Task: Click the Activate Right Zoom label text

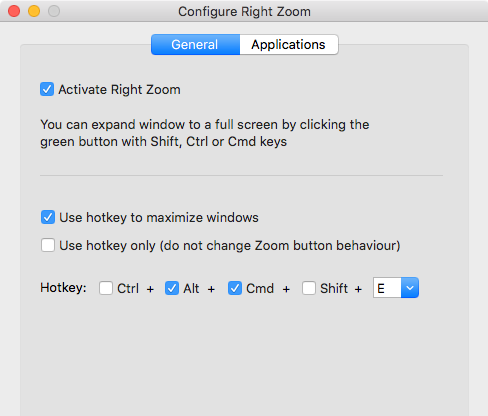Action: (119, 90)
